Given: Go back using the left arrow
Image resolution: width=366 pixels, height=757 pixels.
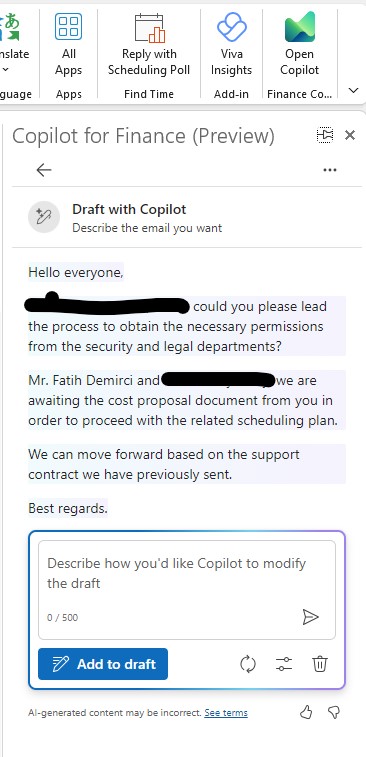Looking at the screenshot, I should click(44, 170).
